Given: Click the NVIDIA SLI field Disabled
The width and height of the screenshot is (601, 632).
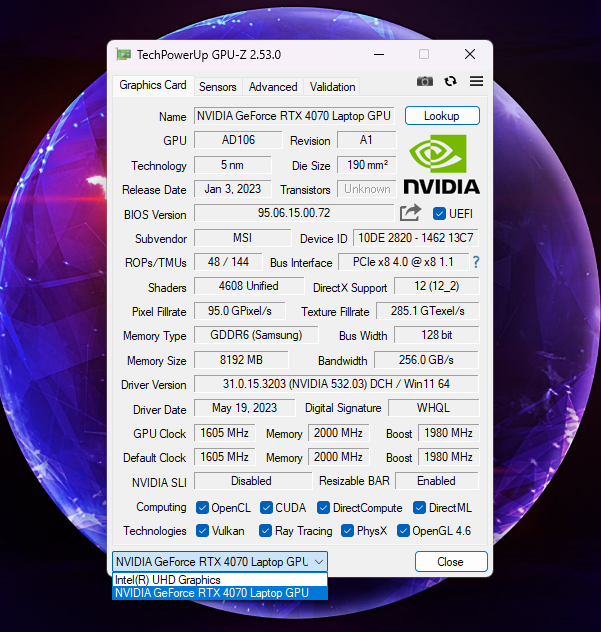Looking at the screenshot, I should [253, 481].
